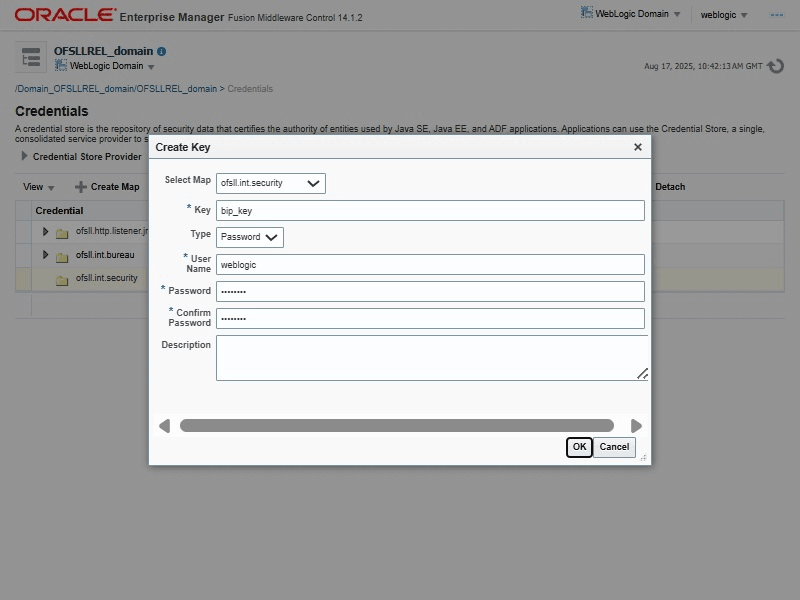
Task: Click OK in Create Key dialog
Action: pyautogui.click(x=579, y=447)
